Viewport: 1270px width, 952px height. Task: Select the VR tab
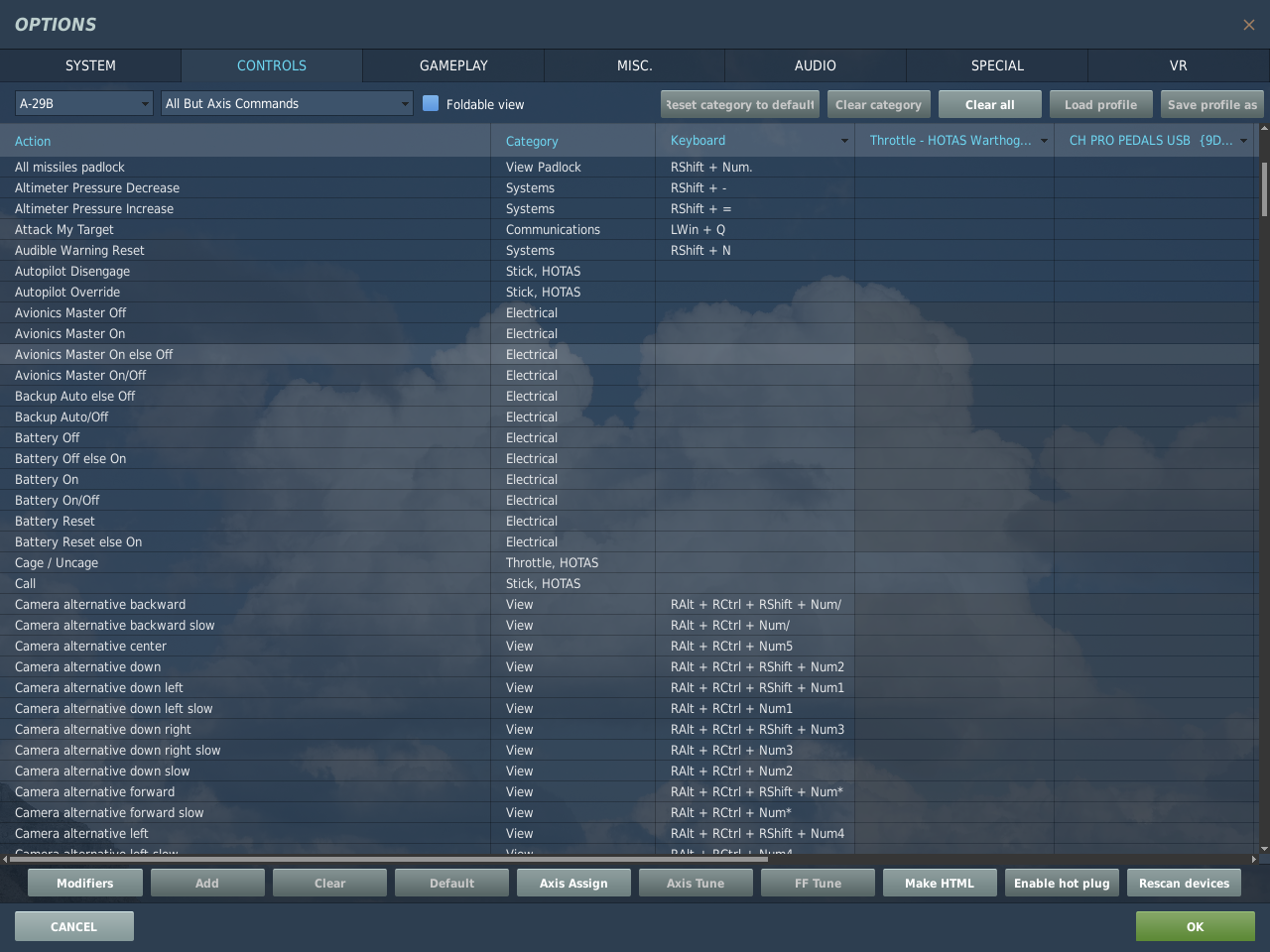coord(1179,65)
